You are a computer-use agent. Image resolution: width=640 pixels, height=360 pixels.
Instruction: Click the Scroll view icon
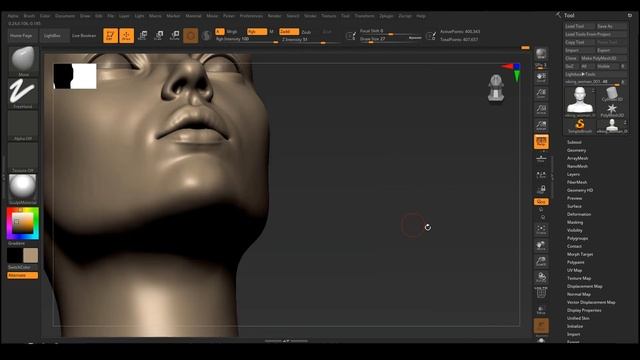point(541,77)
